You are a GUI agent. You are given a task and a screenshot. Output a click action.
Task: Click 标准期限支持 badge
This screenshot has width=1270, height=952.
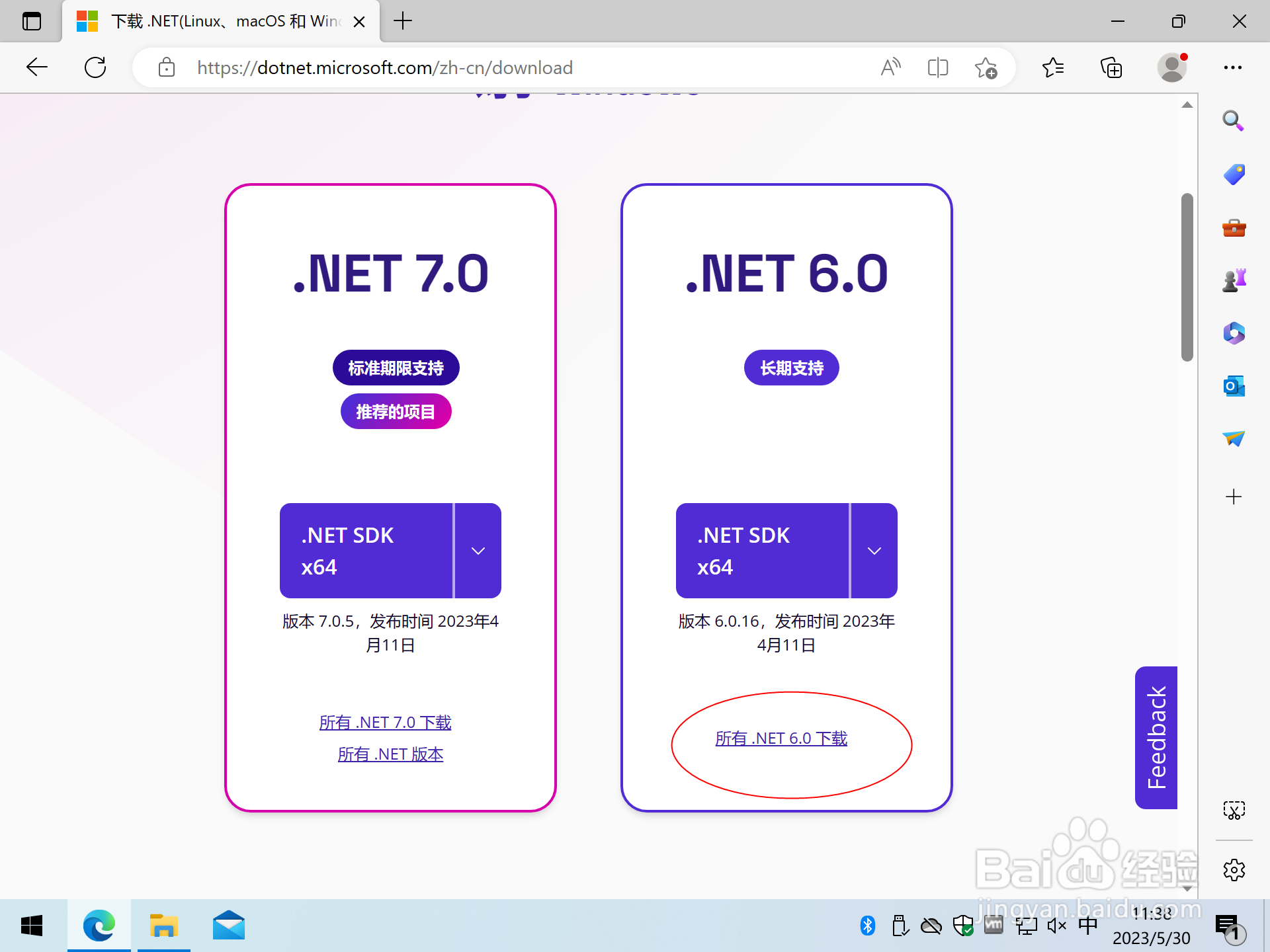point(396,368)
